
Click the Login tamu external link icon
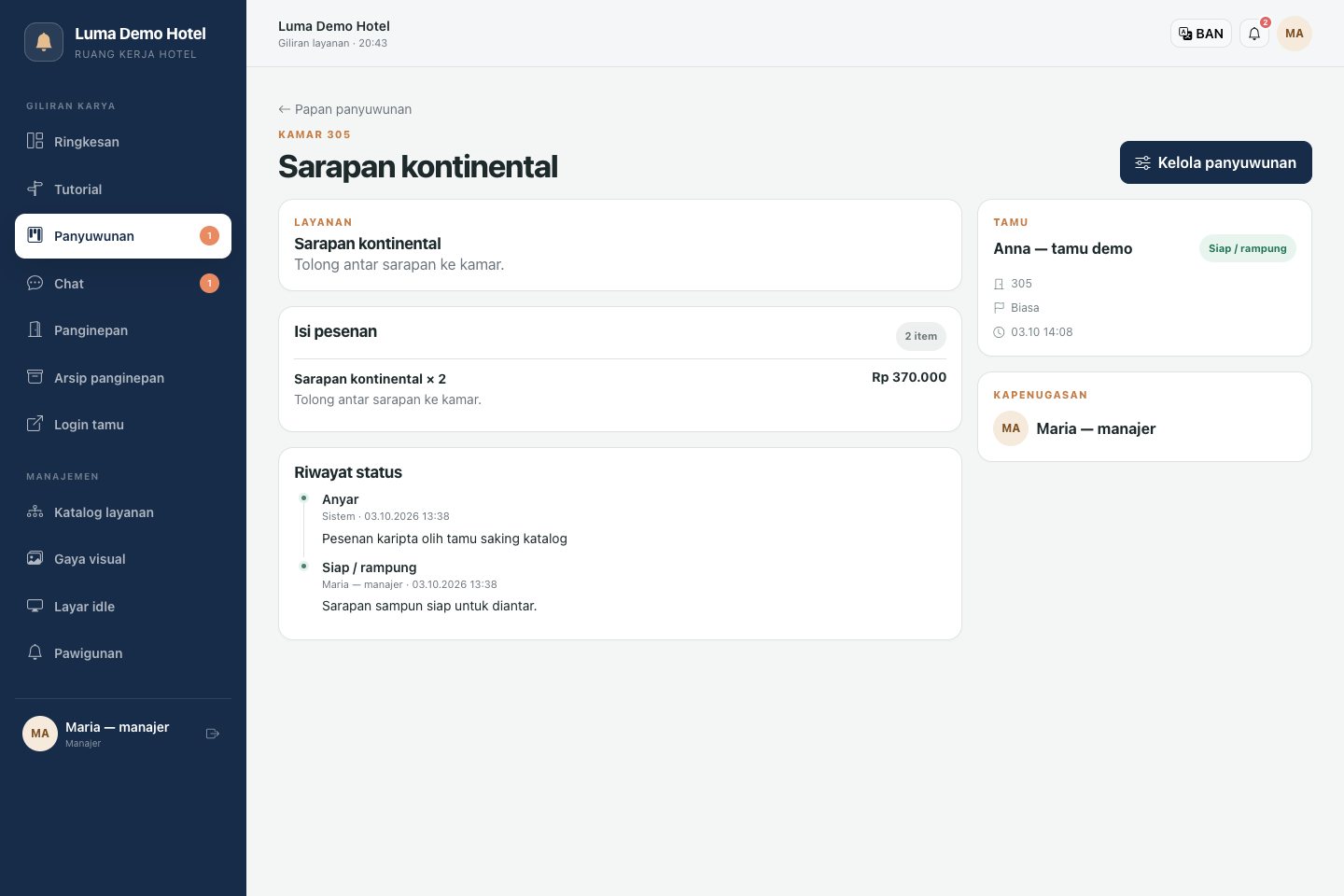tap(35, 425)
